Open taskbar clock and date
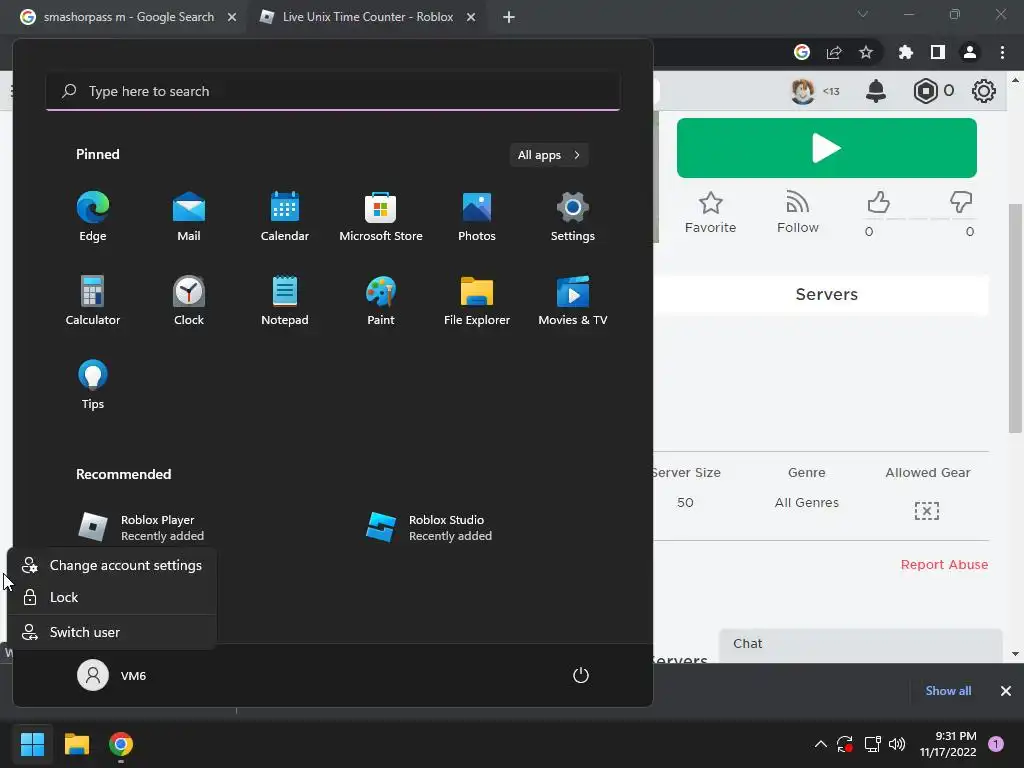The height and width of the screenshot is (768, 1024). pyautogui.click(x=948, y=744)
